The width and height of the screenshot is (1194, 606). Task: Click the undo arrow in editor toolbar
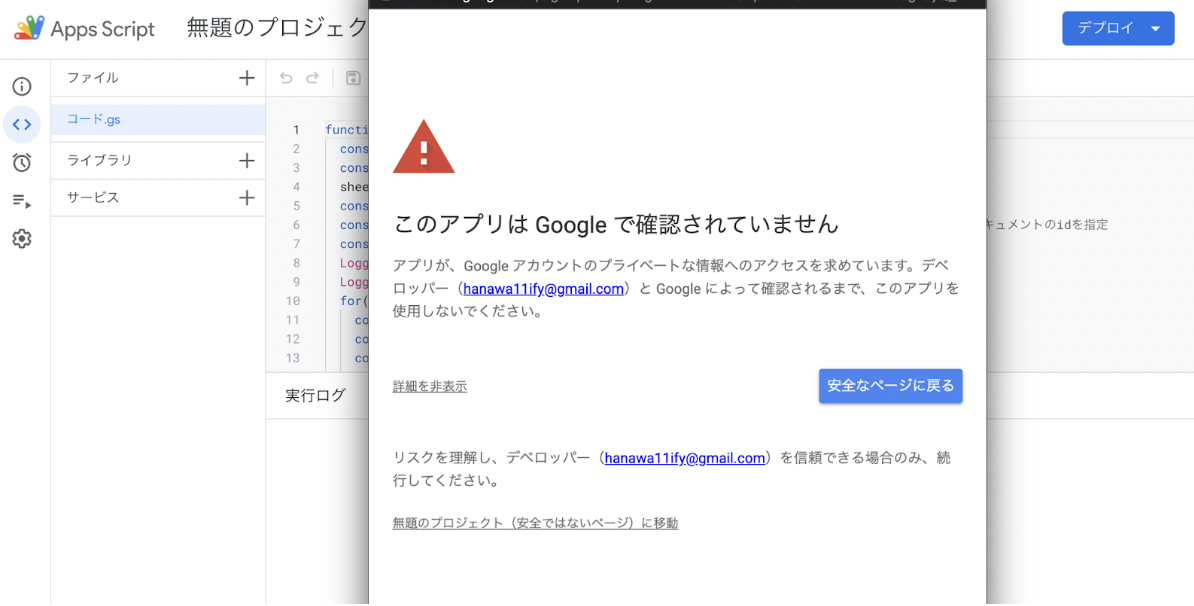[287, 78]
